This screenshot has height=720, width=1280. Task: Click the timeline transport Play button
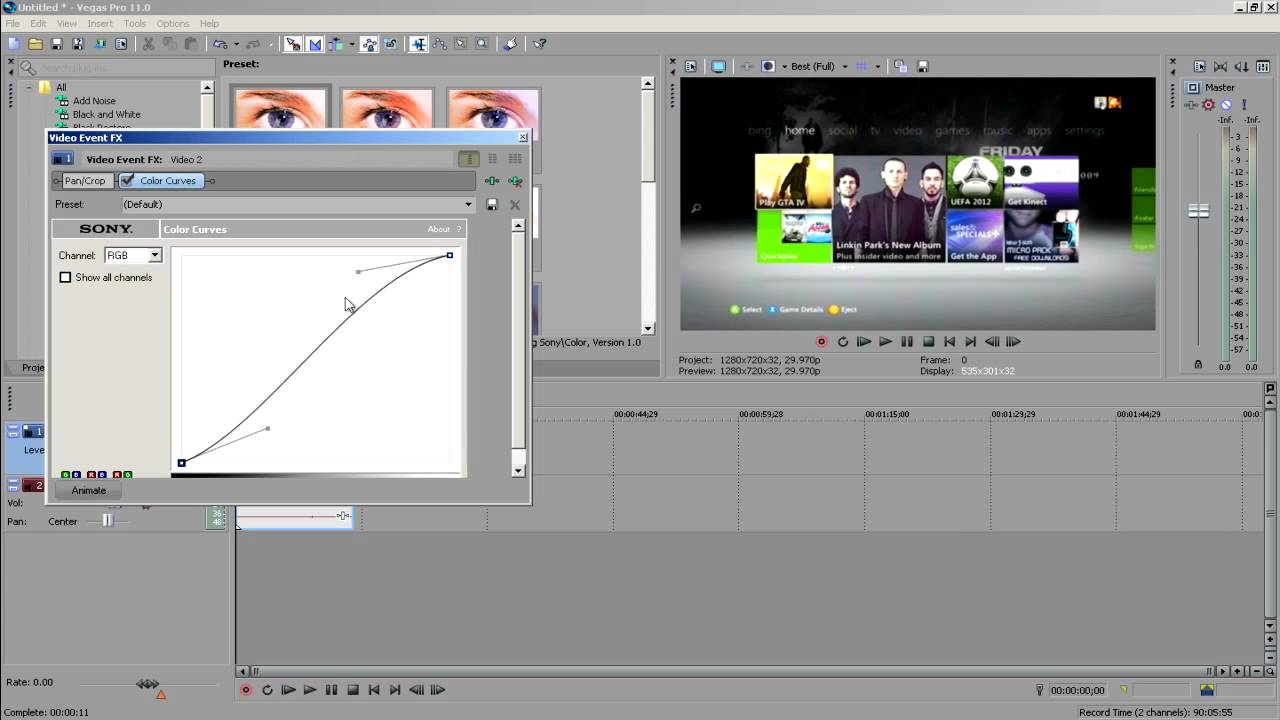(309, 690)
